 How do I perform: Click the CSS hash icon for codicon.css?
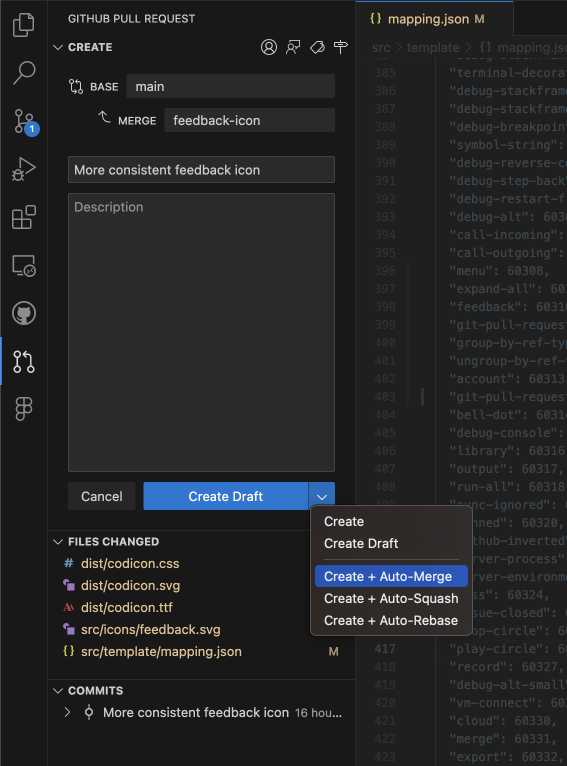(x=69, y=563)
